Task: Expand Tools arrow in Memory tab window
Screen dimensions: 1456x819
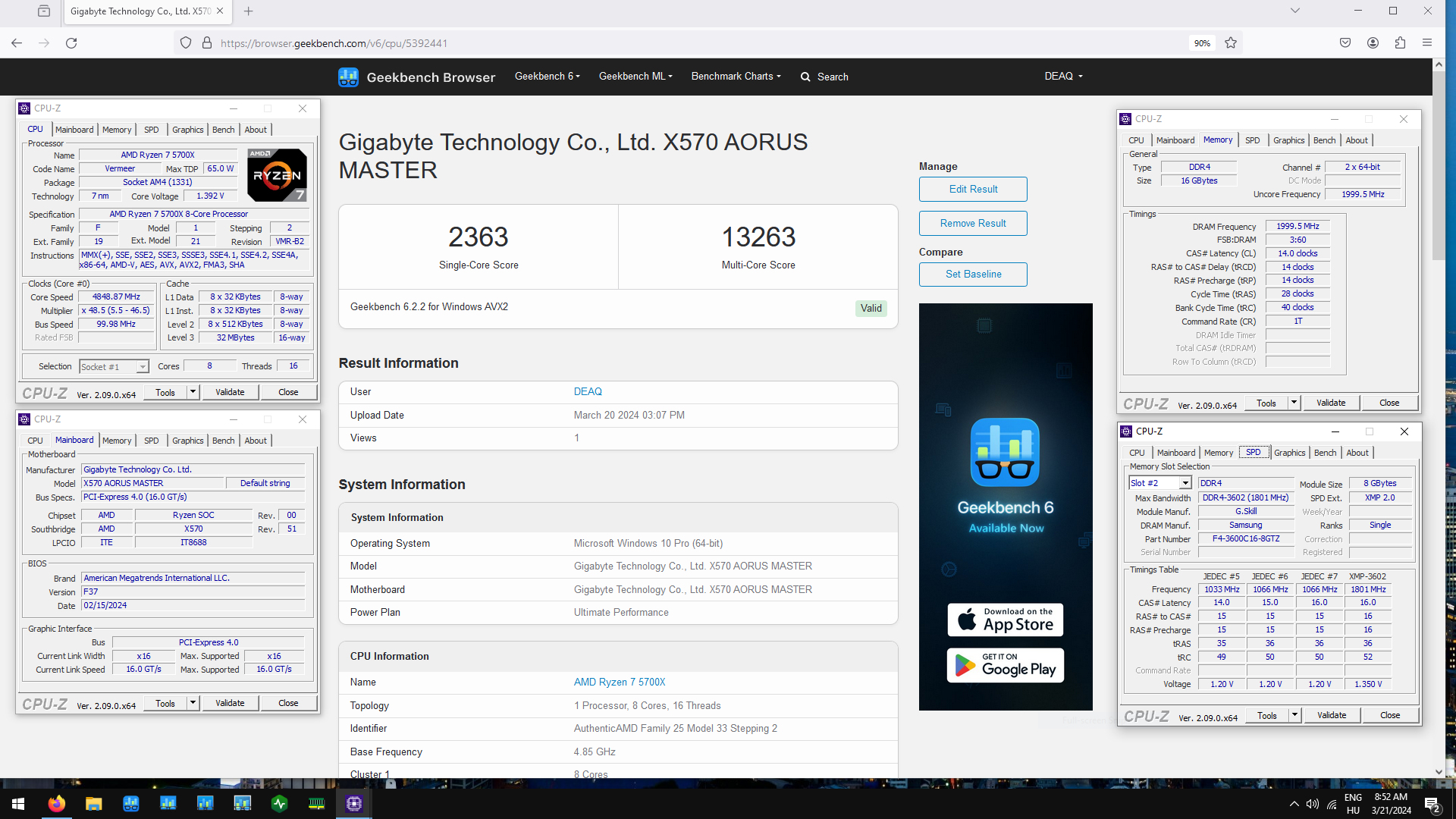Action: 1294,403
